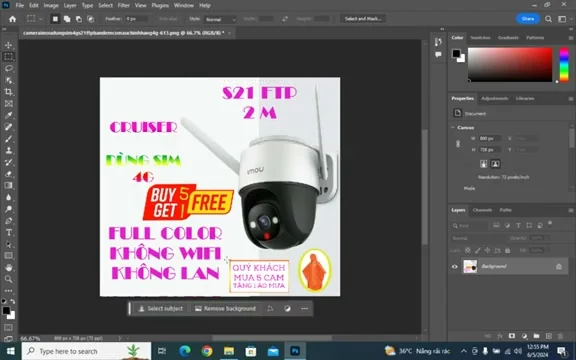Hide the Background layer with eye icon
576x360 pixels.
pyautogui.click(x=455, y=267)
